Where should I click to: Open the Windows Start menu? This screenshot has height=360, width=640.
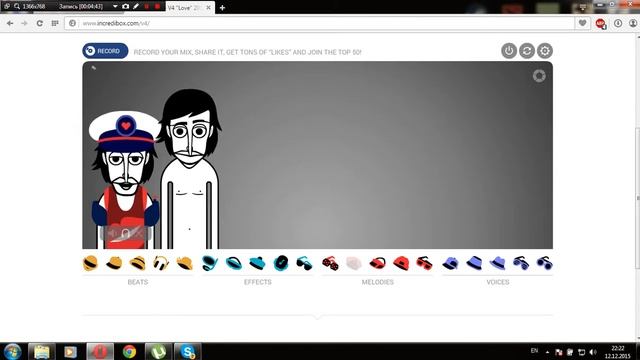click(x=13, y=352)
